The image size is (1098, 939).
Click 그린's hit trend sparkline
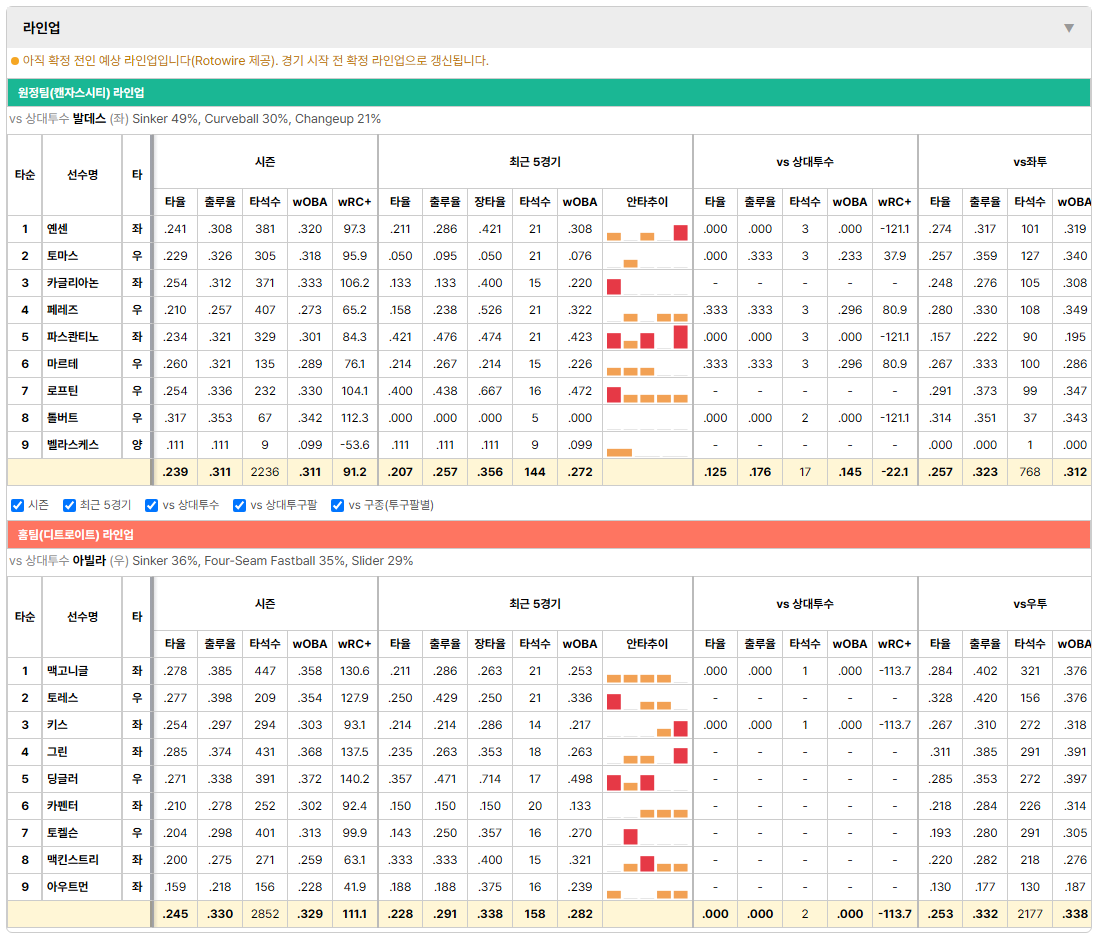pos(647,753)
